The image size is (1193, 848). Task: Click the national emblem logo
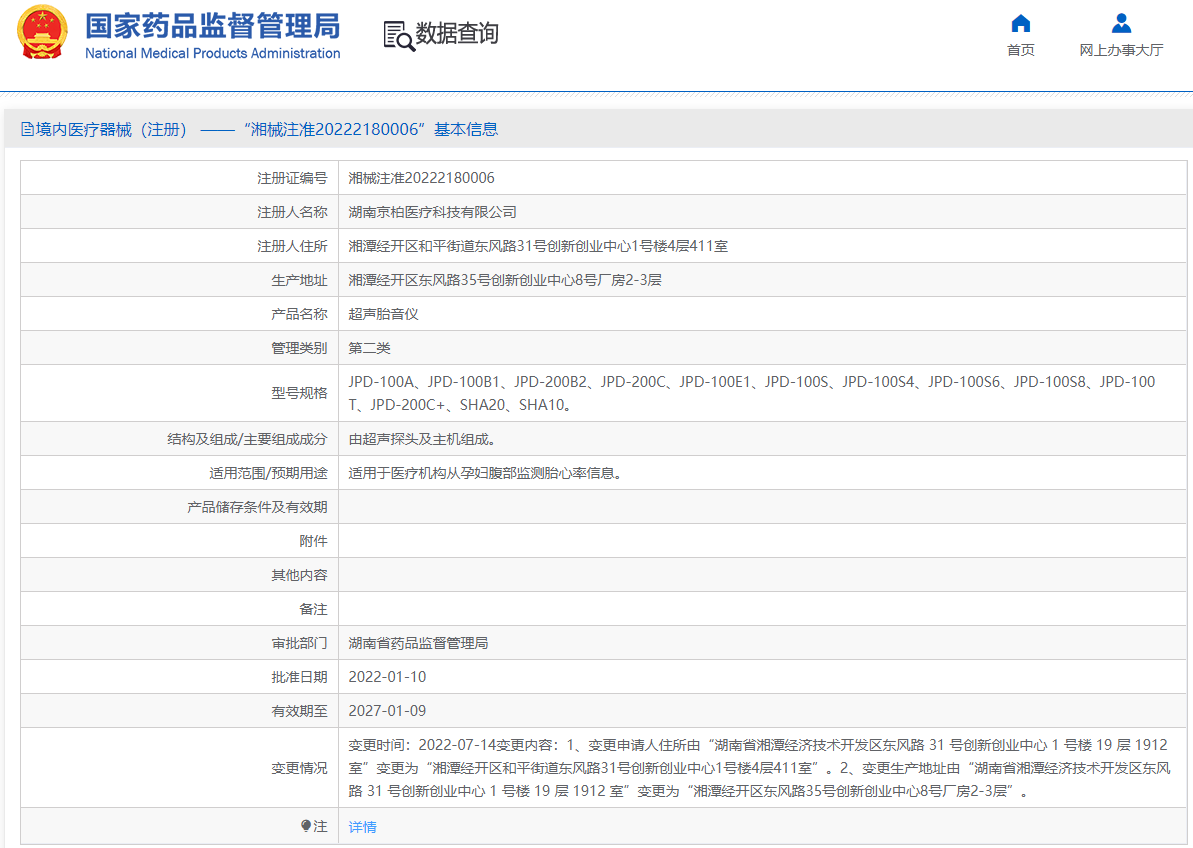tap(42, 32)
